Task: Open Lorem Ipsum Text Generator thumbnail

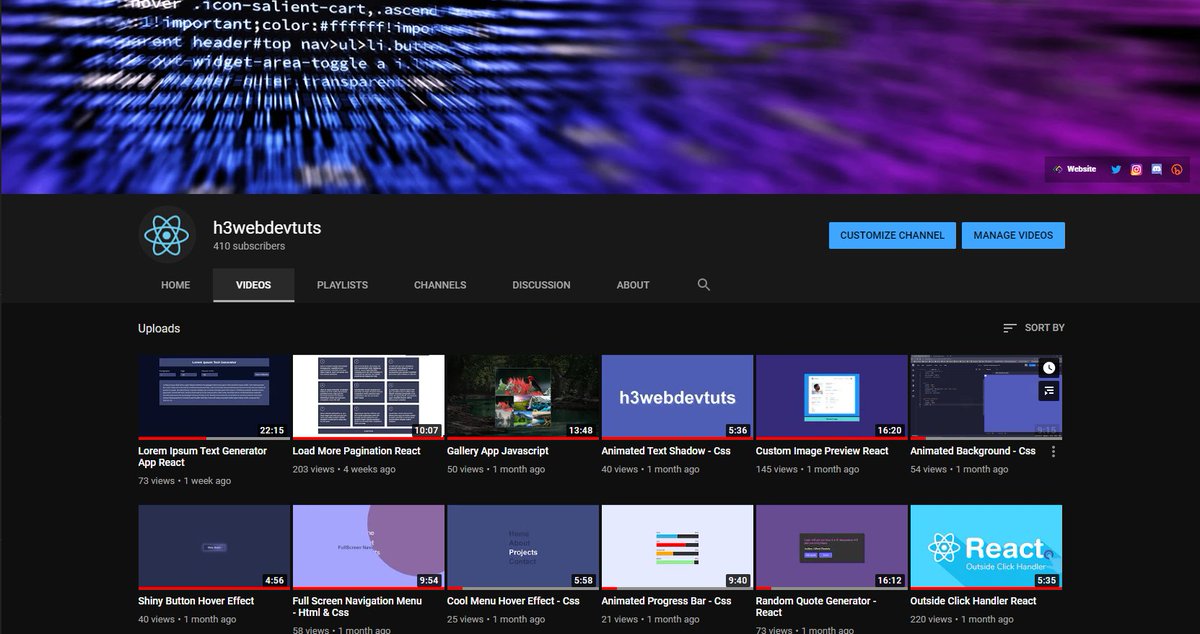Action: click(x=214, y=397)
